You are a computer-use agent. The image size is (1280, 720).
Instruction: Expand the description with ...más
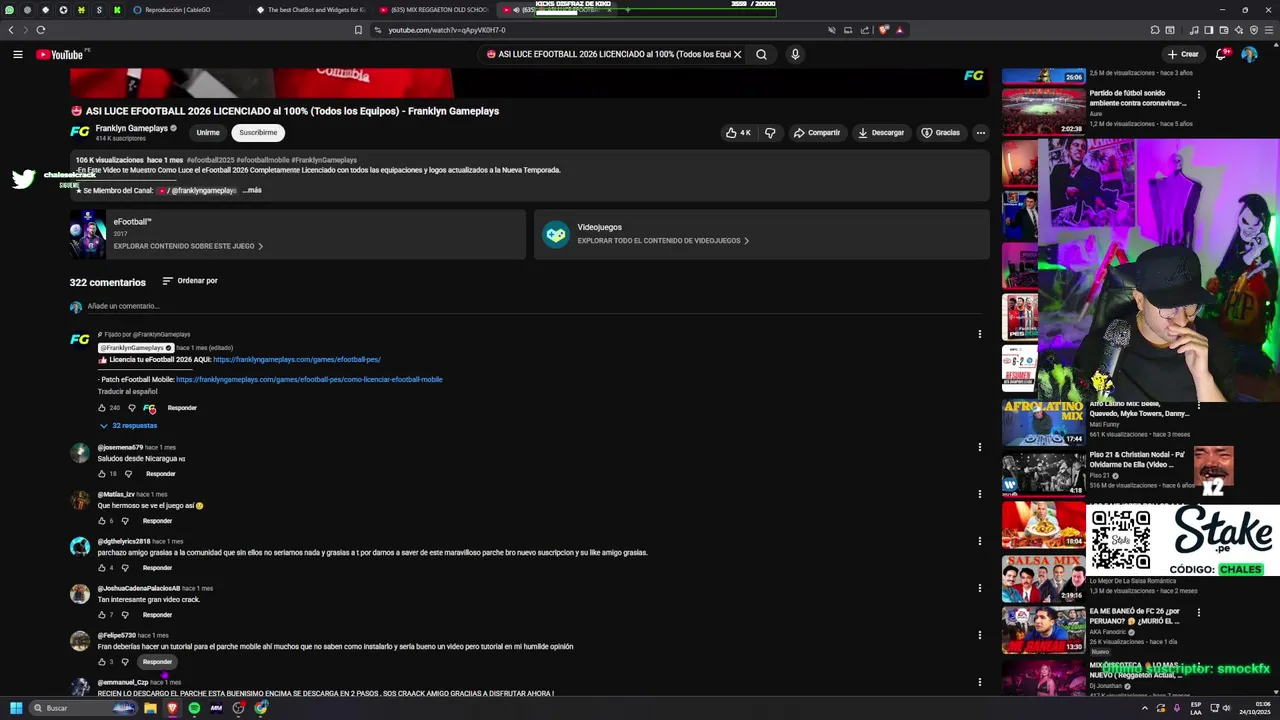coord(252,190)
